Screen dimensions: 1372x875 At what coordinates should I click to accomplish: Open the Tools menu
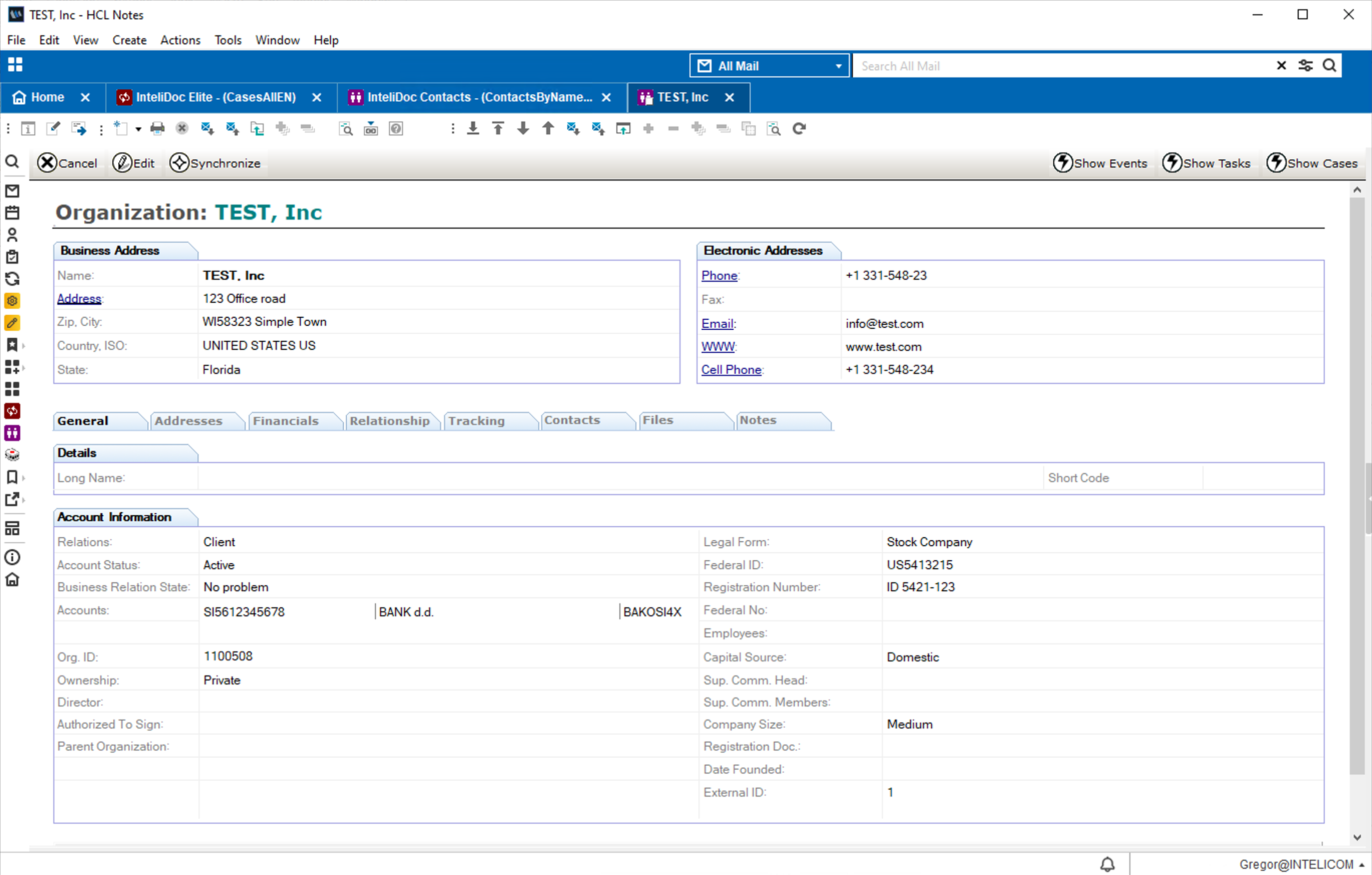[228, 40]
